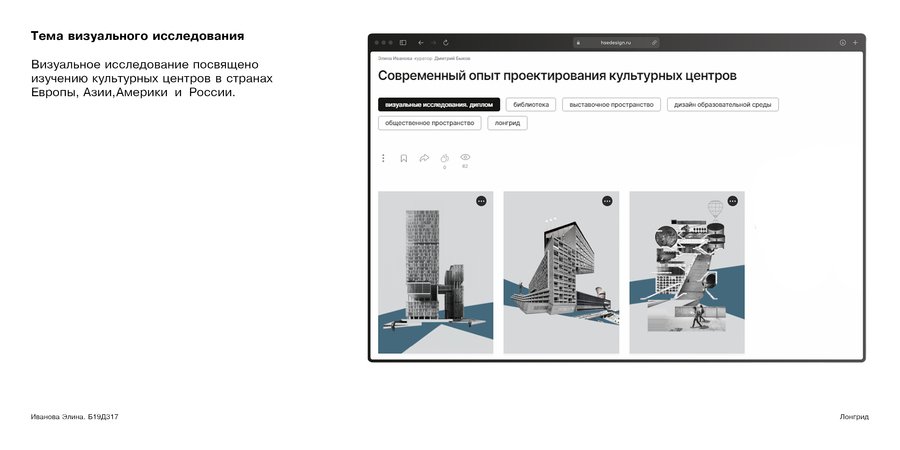Open the browser downloads icon

[843, 42]
